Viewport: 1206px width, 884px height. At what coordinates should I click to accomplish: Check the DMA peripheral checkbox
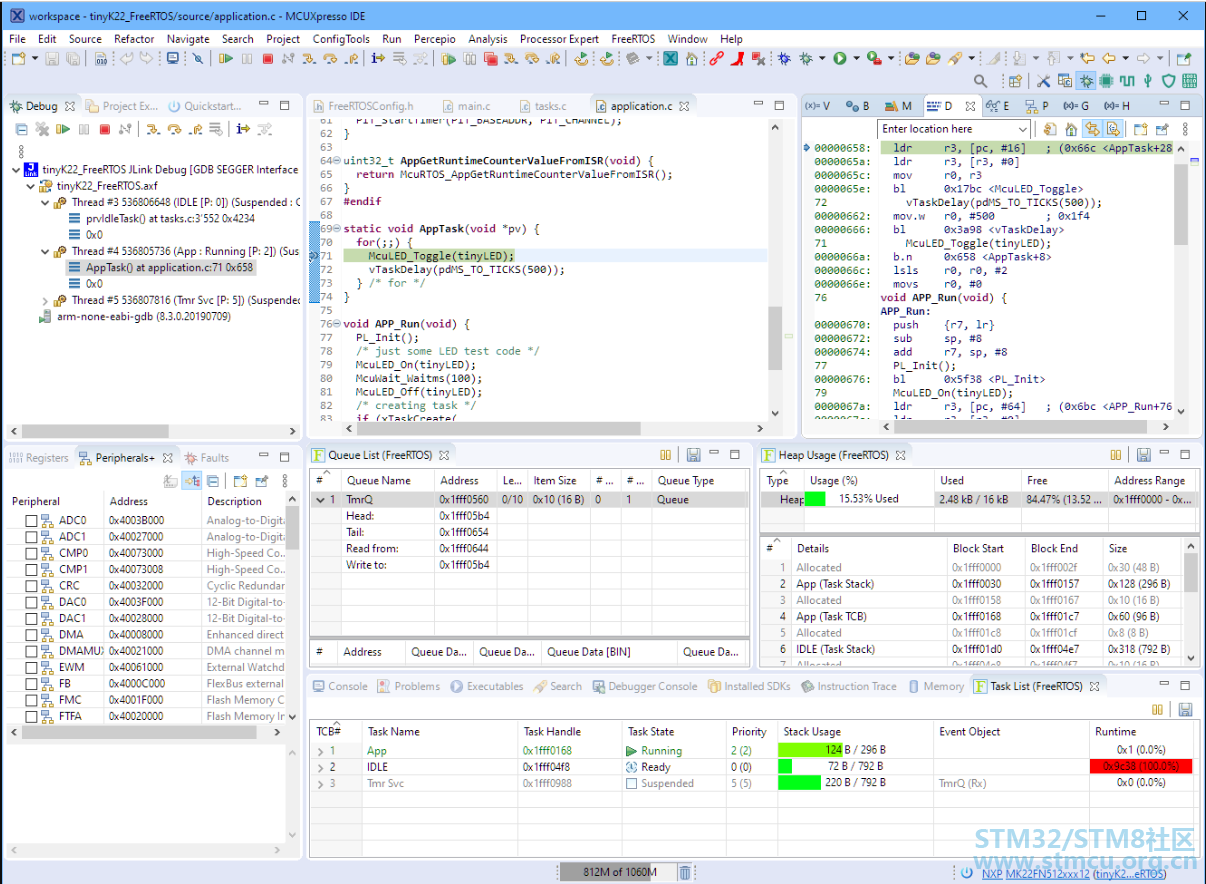coord(31,635)
